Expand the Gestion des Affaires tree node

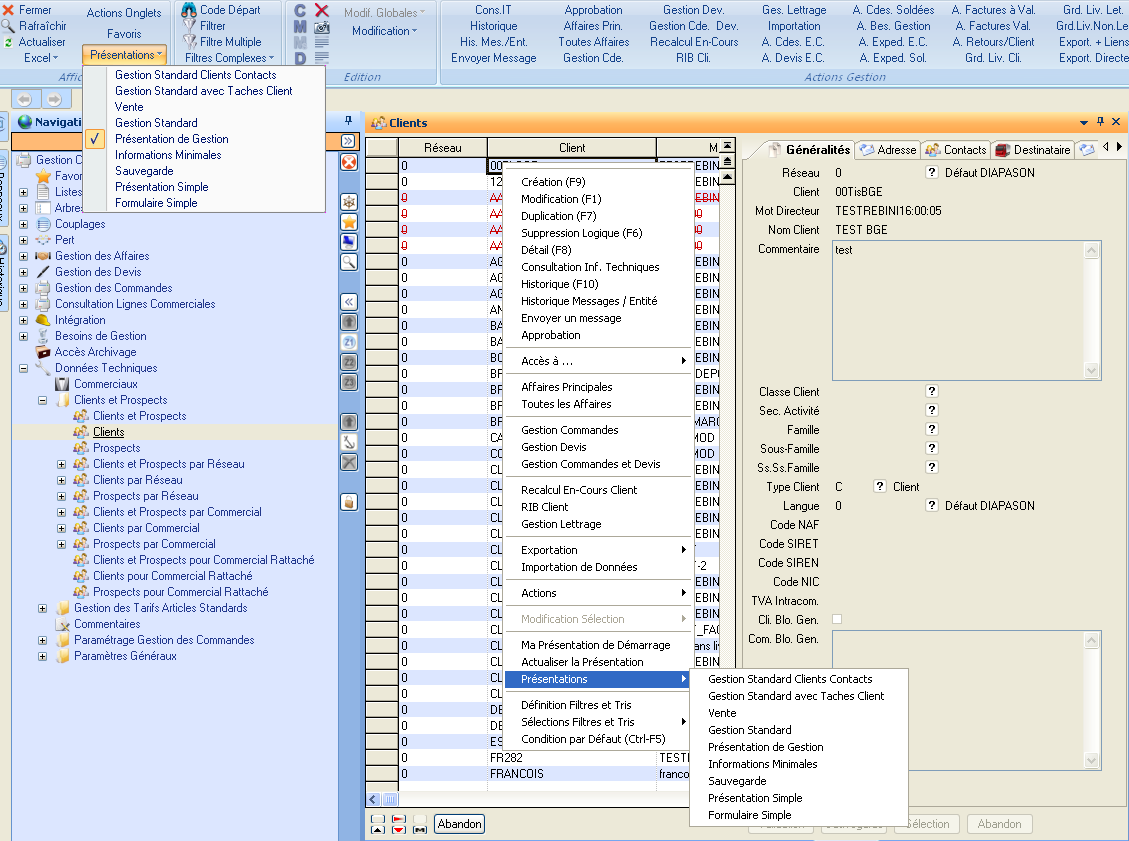(23, 256)
